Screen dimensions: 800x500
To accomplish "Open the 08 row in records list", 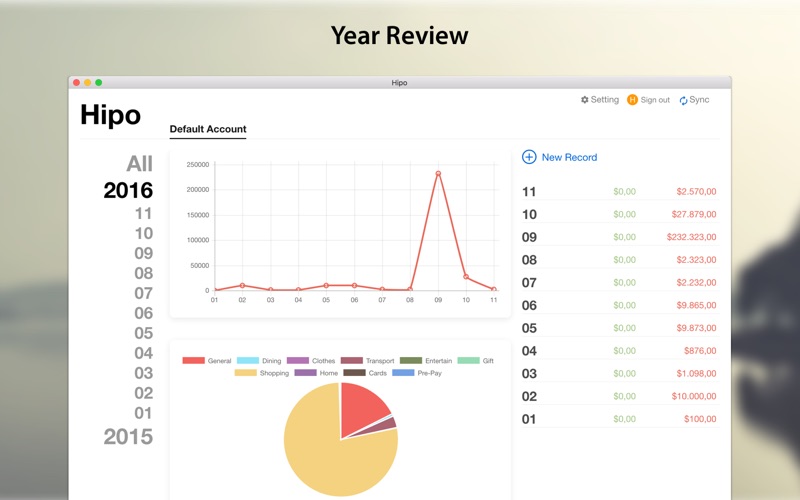I will click(620, 260).
